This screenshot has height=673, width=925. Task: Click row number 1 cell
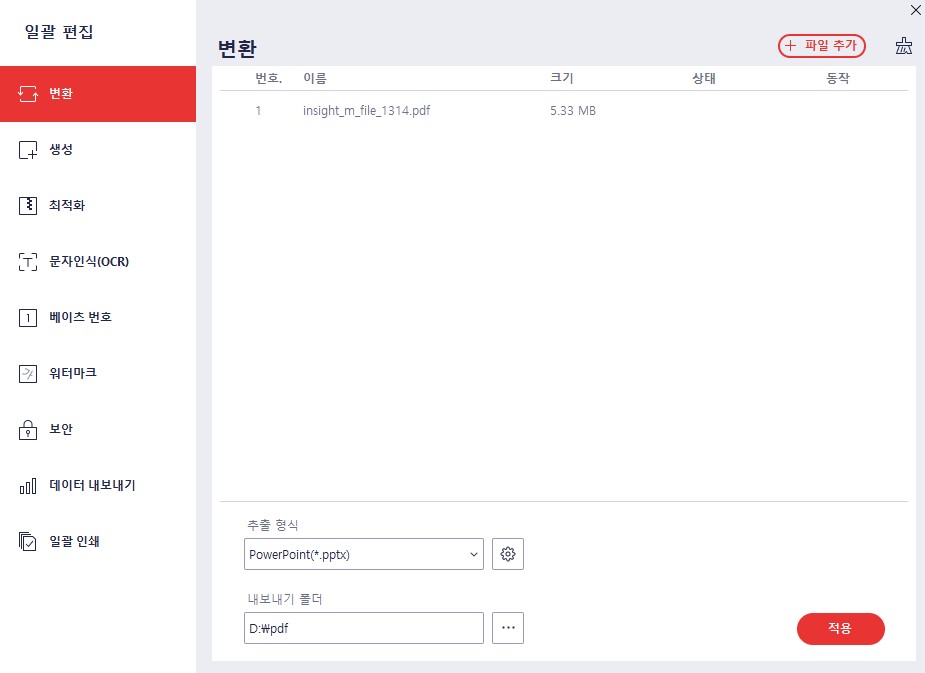(258, 111)
